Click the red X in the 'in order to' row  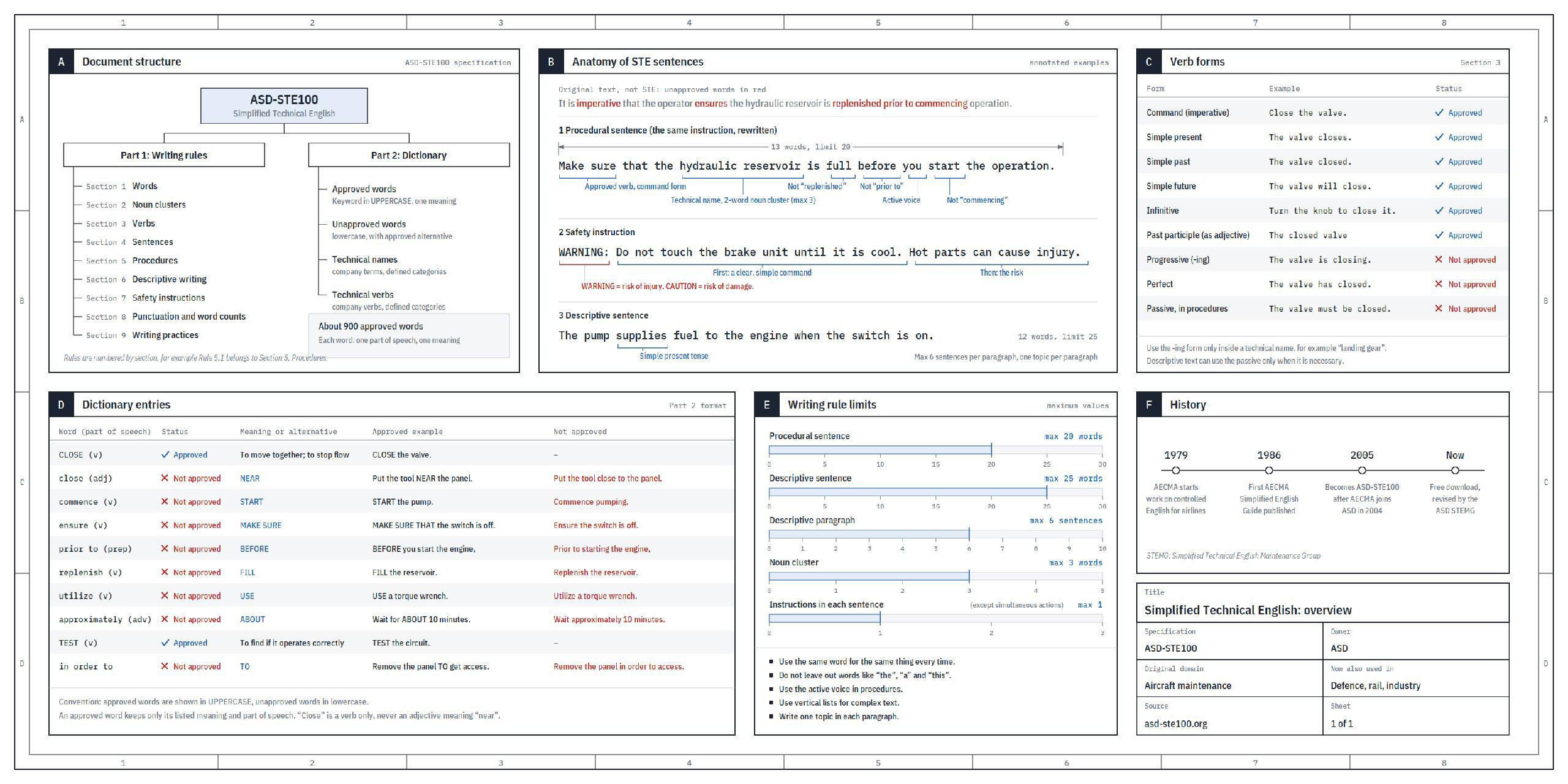tap(165, 666)
